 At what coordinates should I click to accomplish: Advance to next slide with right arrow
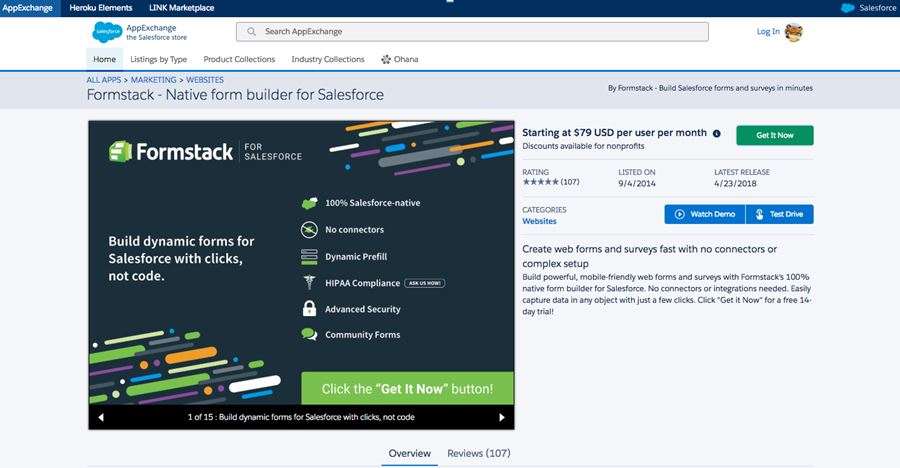502,417
